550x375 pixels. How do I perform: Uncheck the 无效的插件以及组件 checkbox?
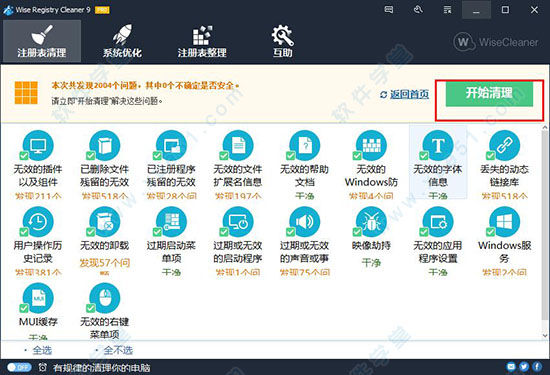click(x=24, y=155)
